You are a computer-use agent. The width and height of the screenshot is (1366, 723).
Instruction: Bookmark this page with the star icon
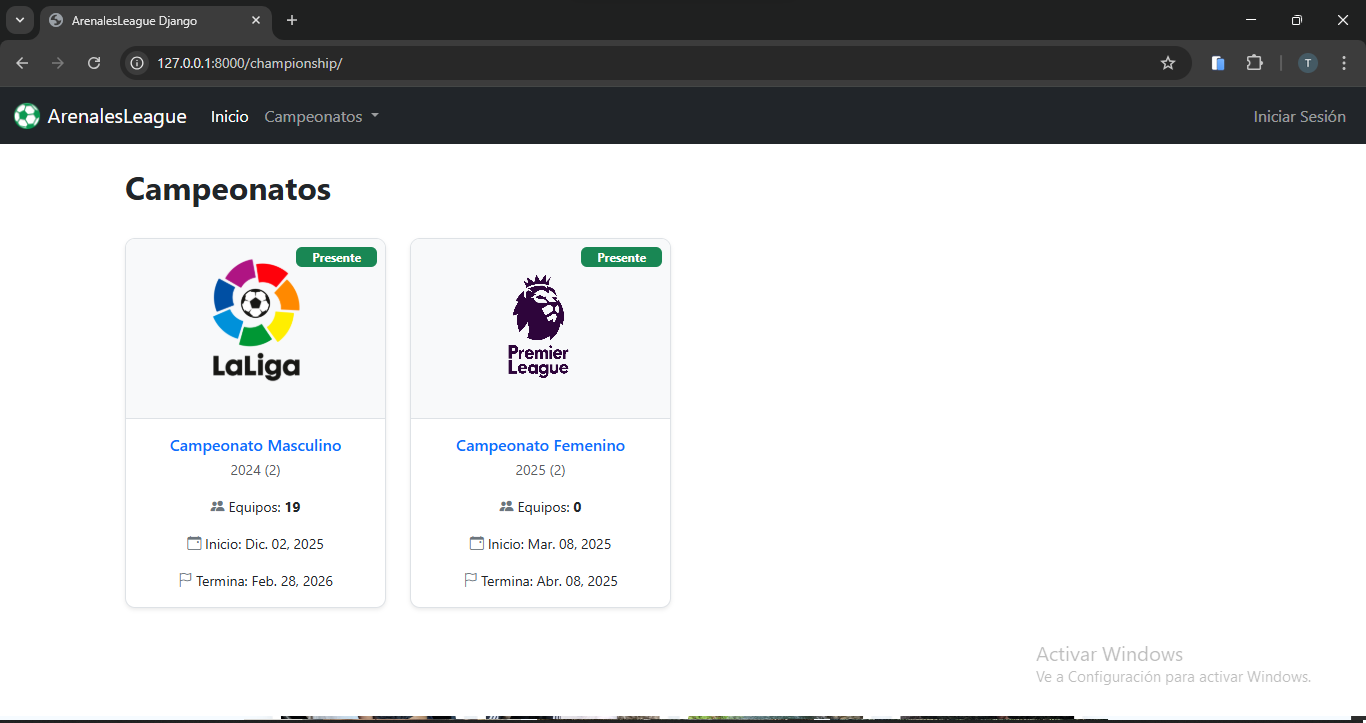click(x=1167, y=63)
